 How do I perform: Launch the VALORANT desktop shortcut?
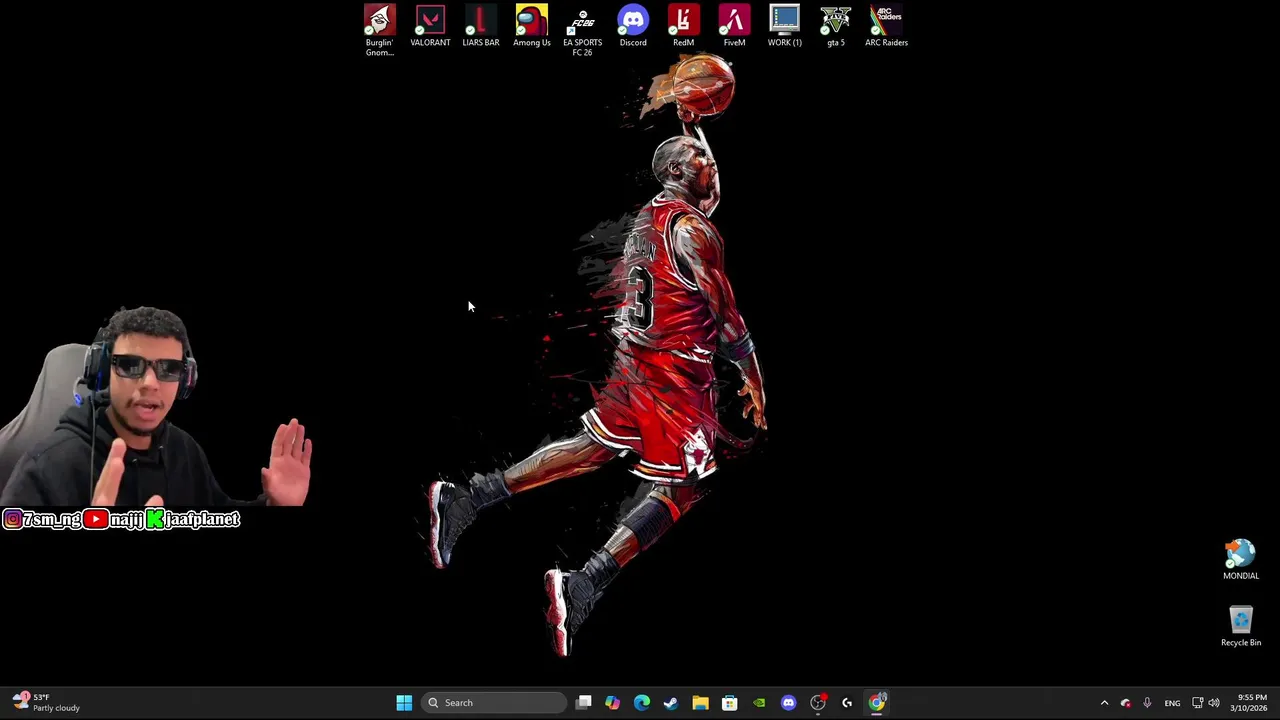[430, 26]
